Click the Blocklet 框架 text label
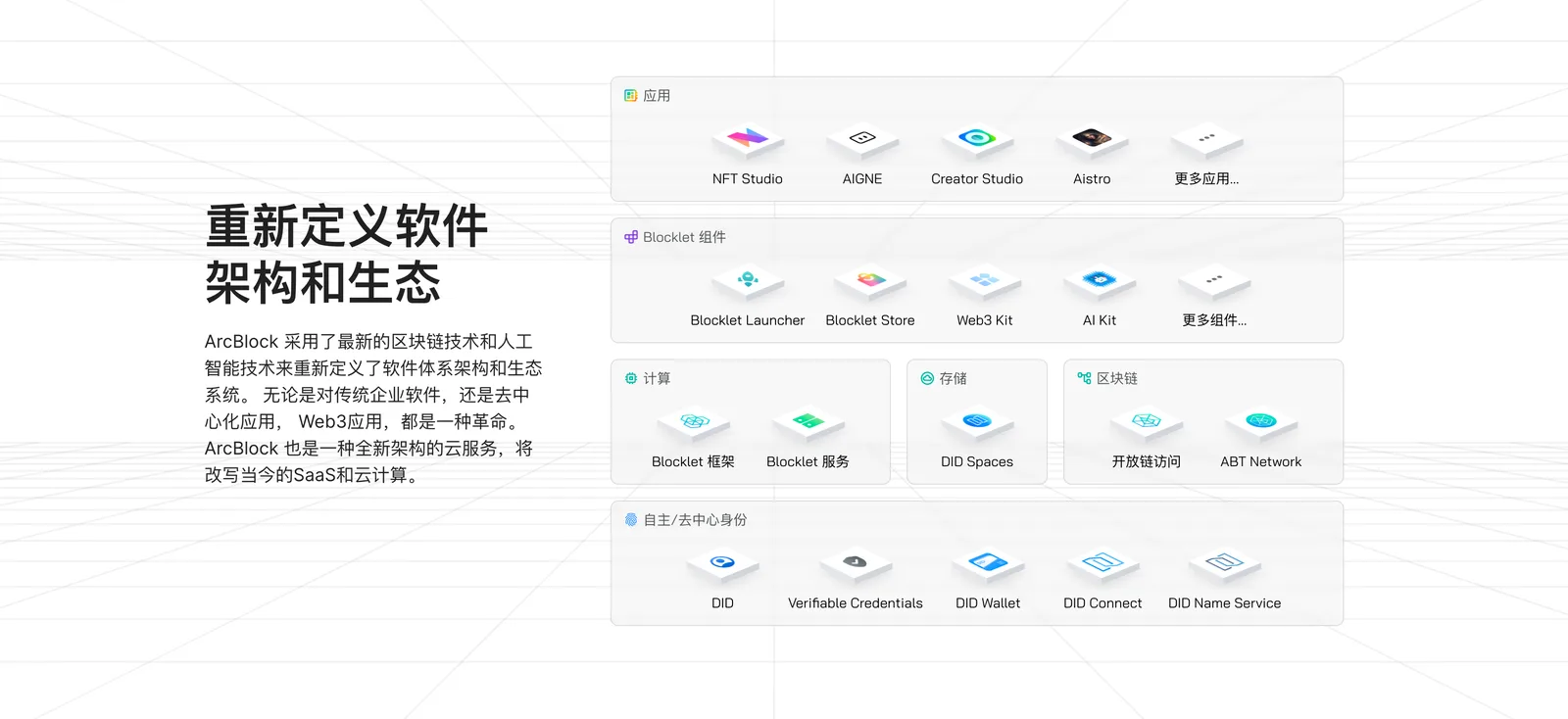Screen dimensions: 1568x719 (x=693, y=462)
